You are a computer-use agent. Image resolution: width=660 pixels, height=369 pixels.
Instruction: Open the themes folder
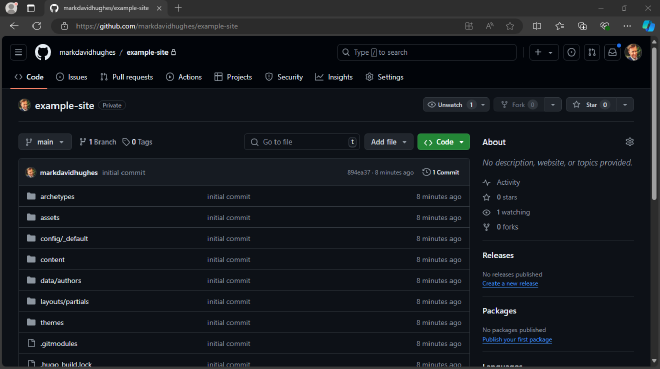pyautogui.click(x=52, y=323)
